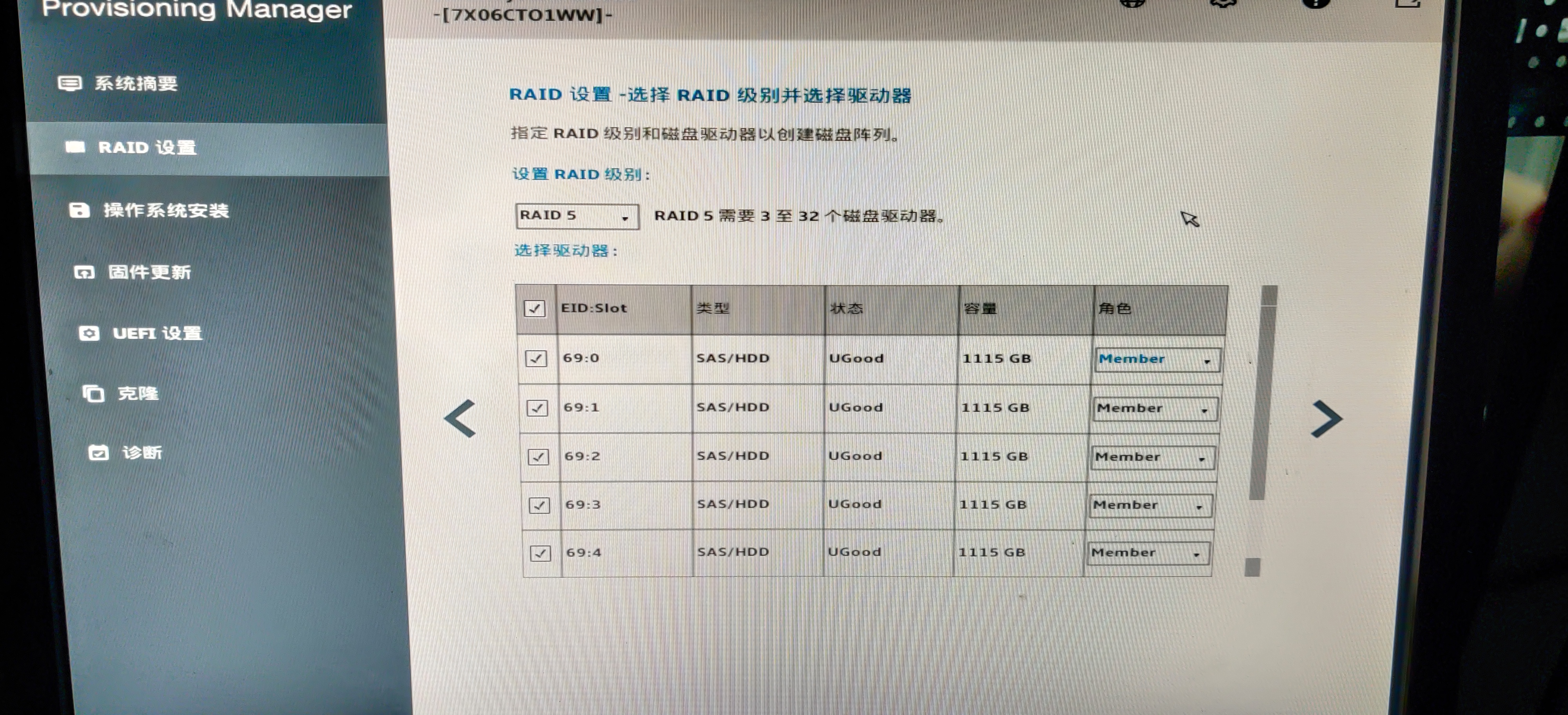
Task: Uncheck drive 69:3 checkbox
Action: click(539, 505)
